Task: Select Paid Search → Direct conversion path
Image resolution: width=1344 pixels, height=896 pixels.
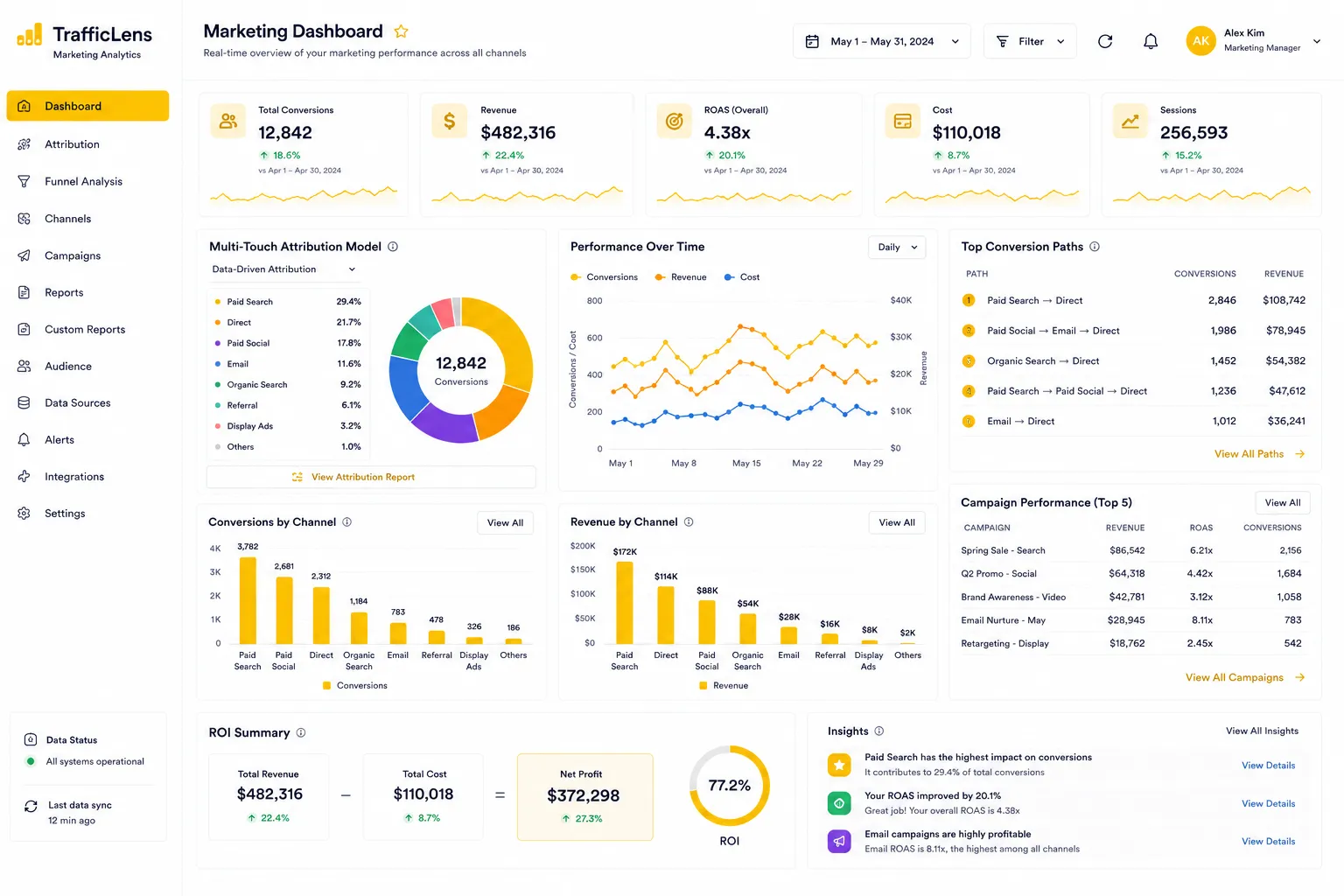Action: tap(1134, 300)
